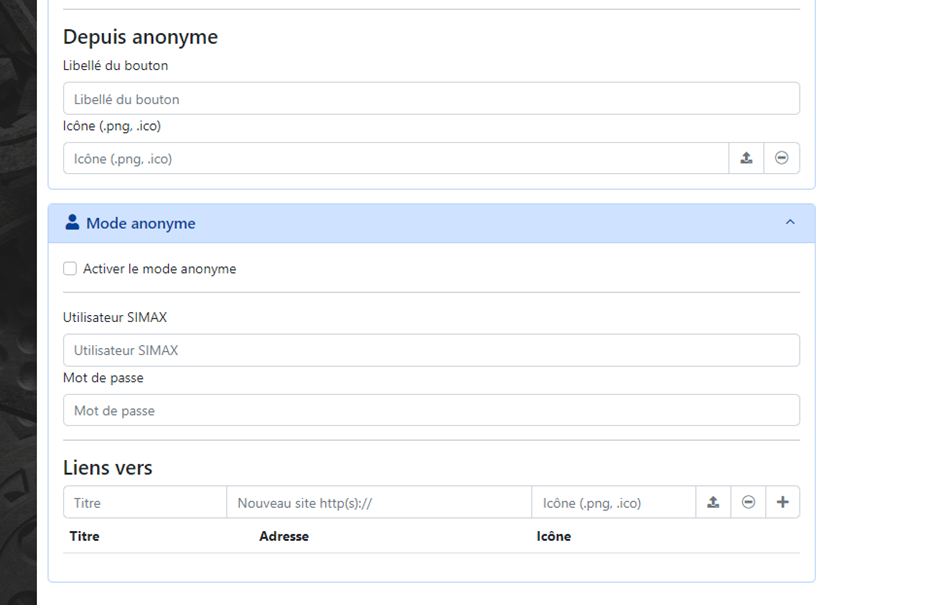This screenshot has width=945, height=605.
Task: Click the 'Adresse' column header
Action: [284, 536]
